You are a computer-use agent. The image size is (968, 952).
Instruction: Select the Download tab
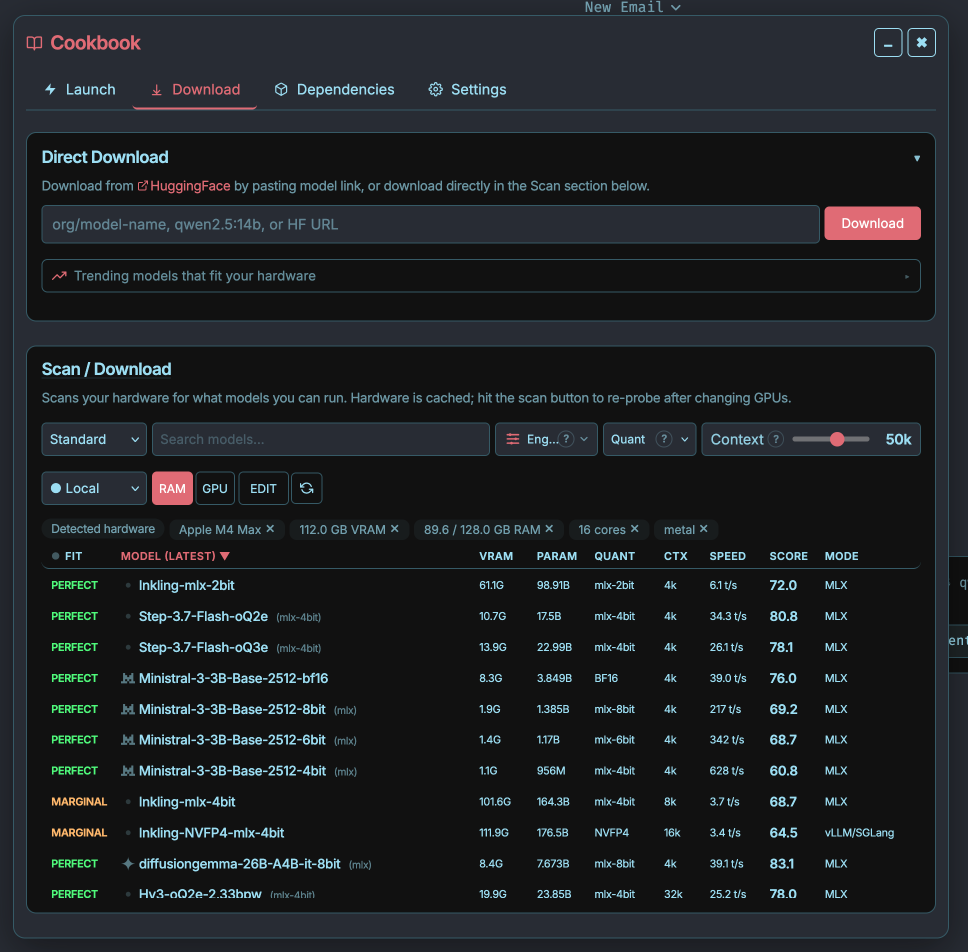(195, 90)
